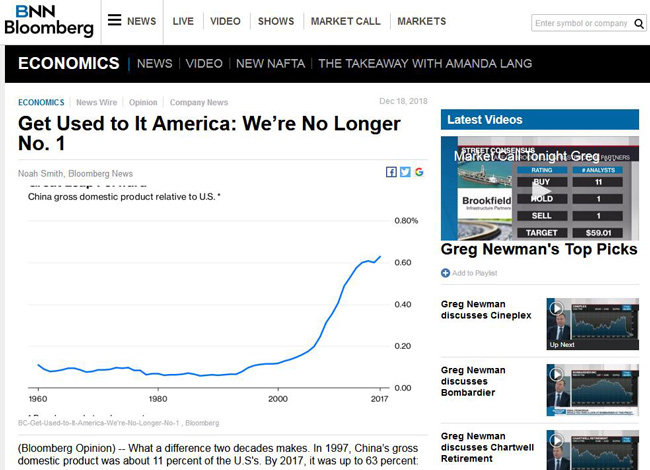Click the 0.80% axis label
The height and width of the screenshot is (470, 650).
coord(406,220)
